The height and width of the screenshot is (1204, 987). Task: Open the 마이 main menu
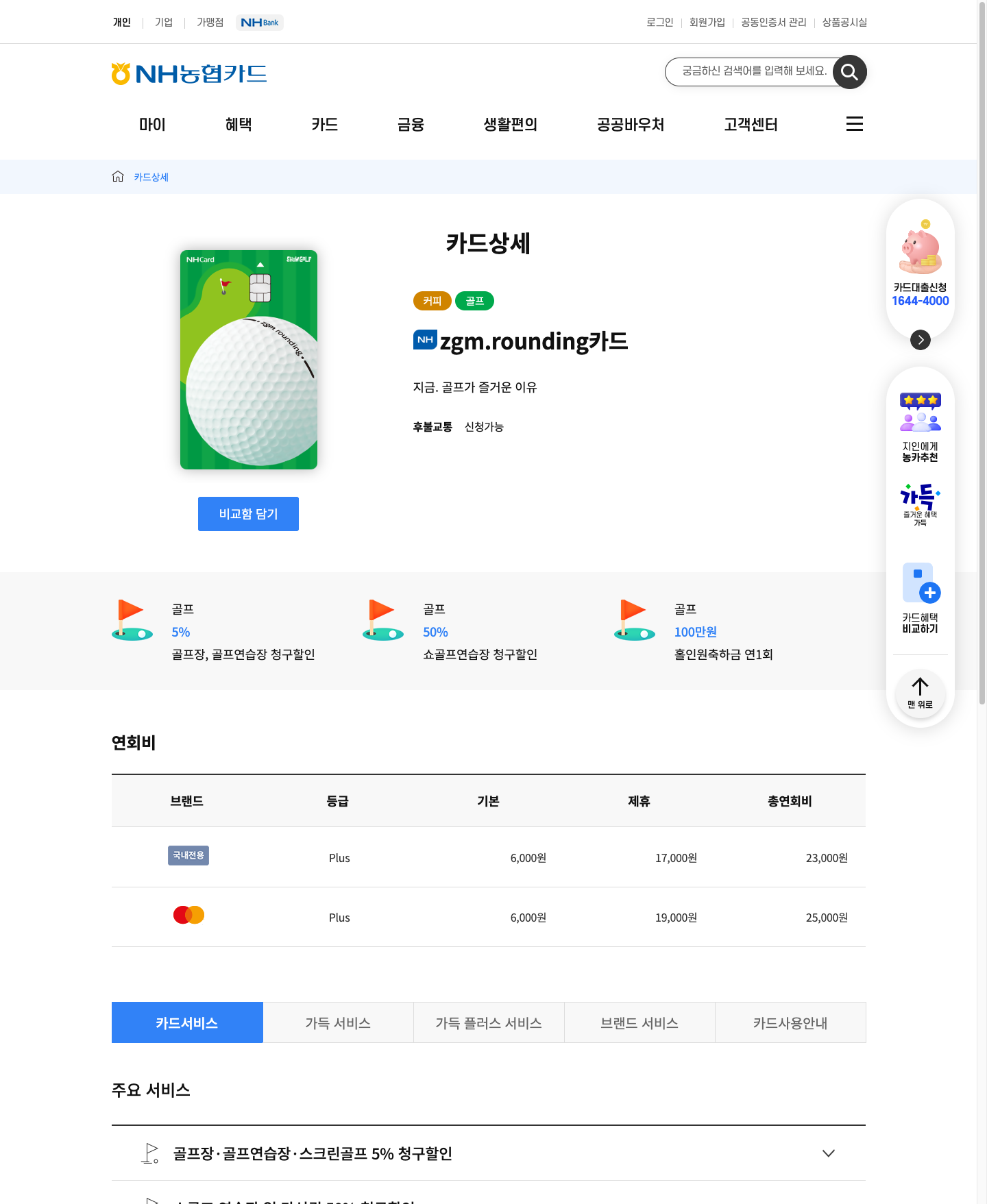(152, 125)
